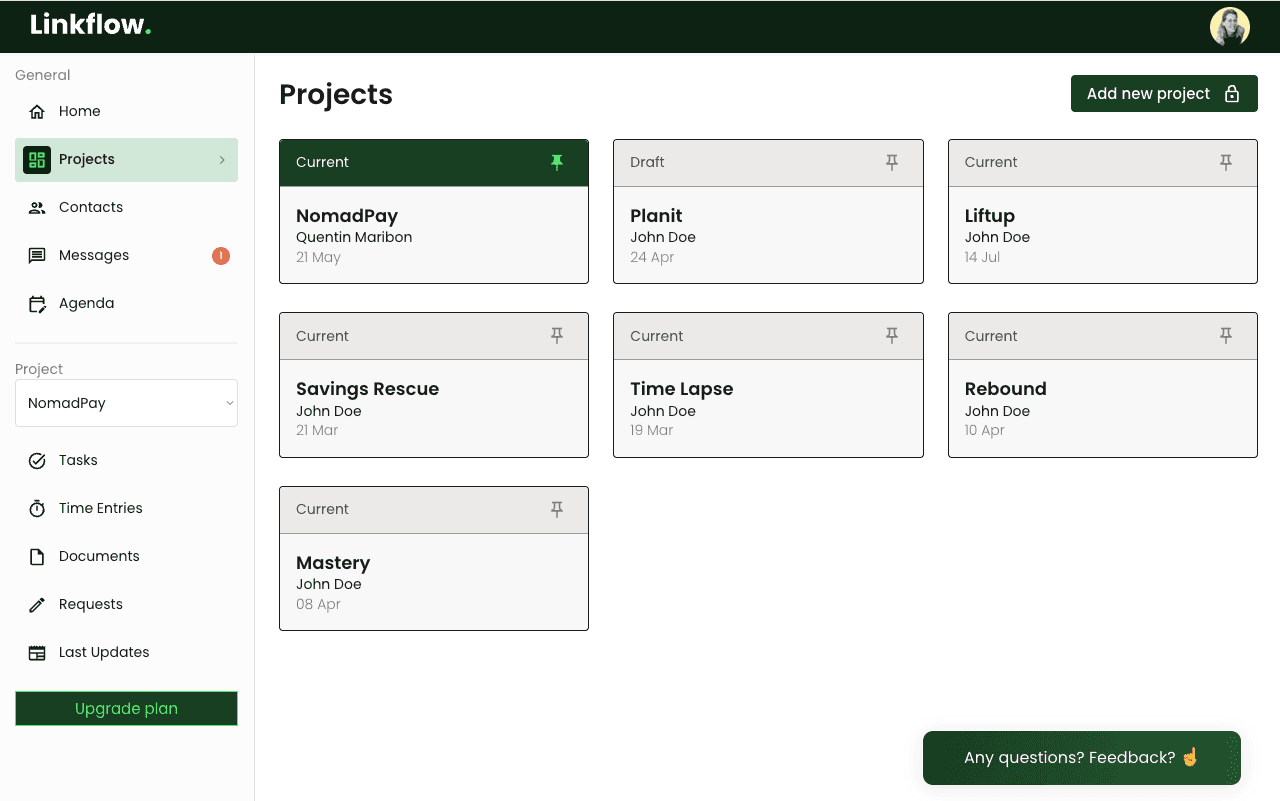Open Agenda from sidebar
This screenshot has width=1280, height=801.
(126, 303)
